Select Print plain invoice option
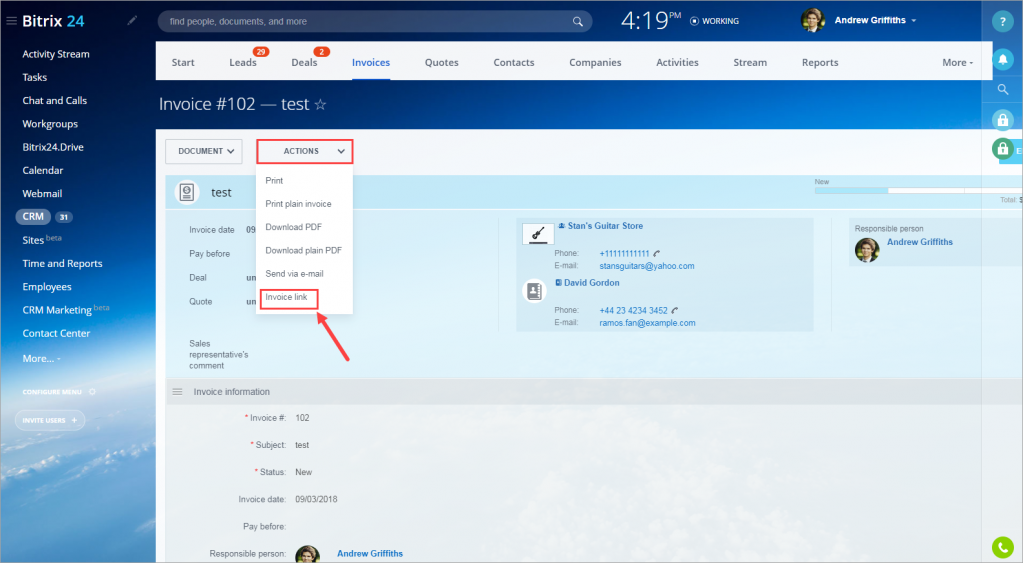Screen dimensions: 1023x563 tap(298, 204)
